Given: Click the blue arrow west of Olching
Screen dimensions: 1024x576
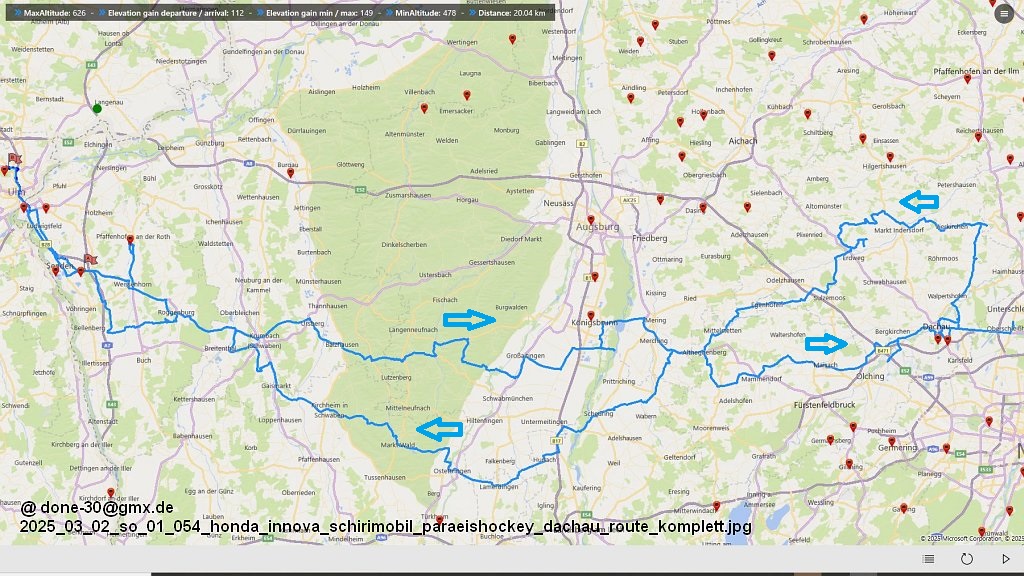Looking at the screenshot, I should [x=826, y=345].
